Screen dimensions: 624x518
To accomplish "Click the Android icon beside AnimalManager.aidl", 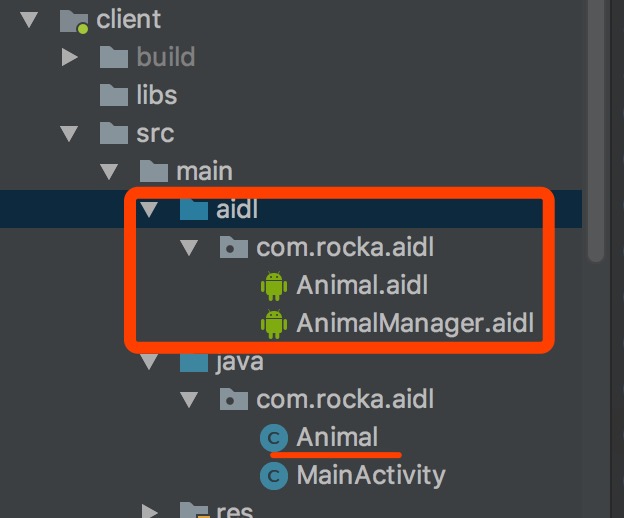I will tap(274, 324).
